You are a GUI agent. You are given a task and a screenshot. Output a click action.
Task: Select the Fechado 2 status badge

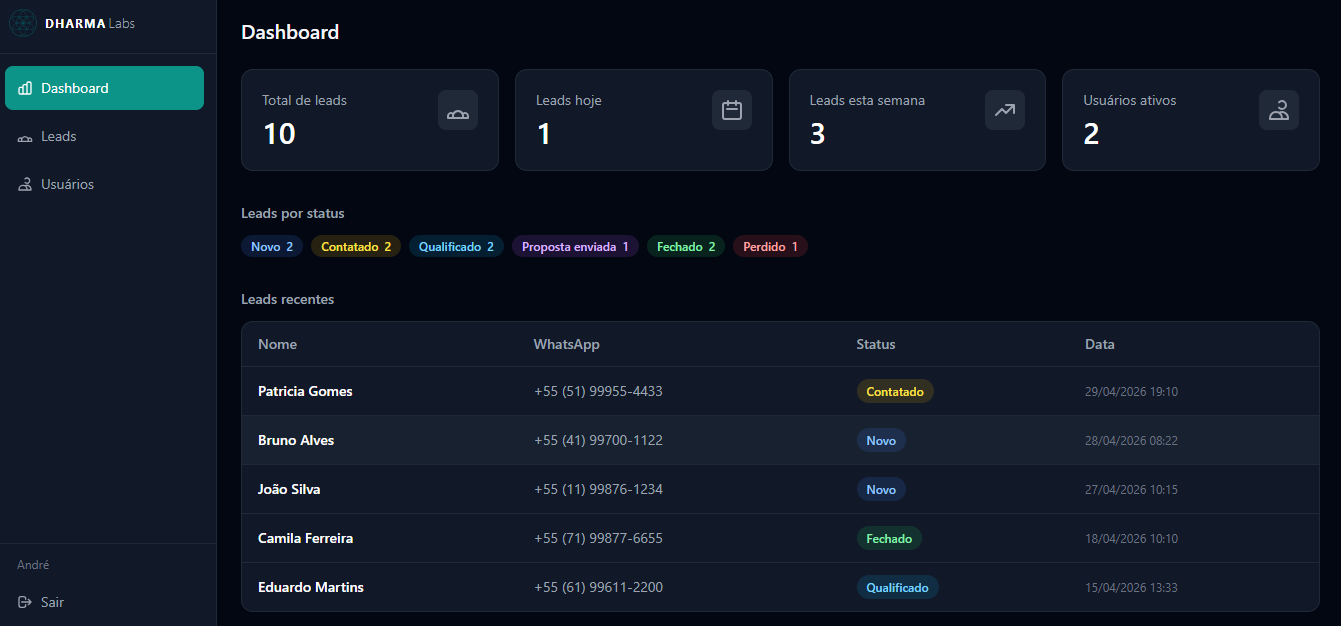coord(686,246)
